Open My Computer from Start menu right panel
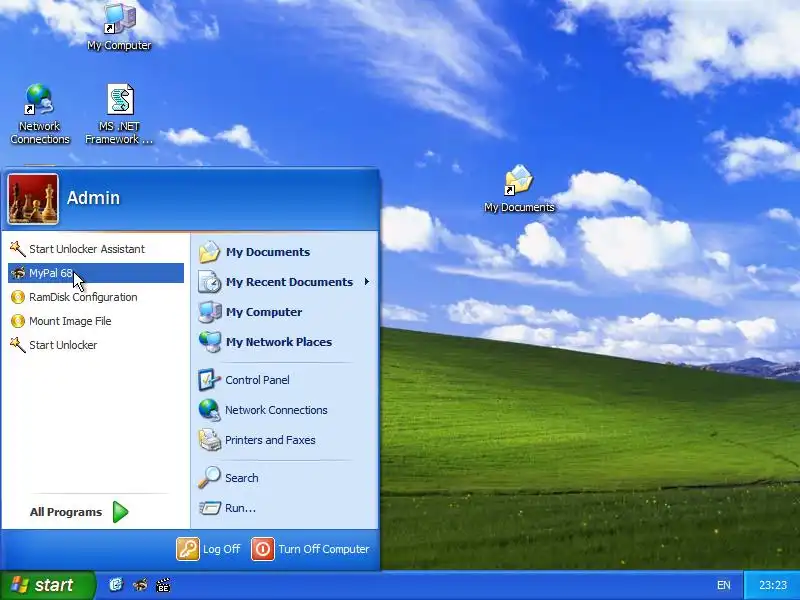The image size is (800, 600). tap(284, 312)
